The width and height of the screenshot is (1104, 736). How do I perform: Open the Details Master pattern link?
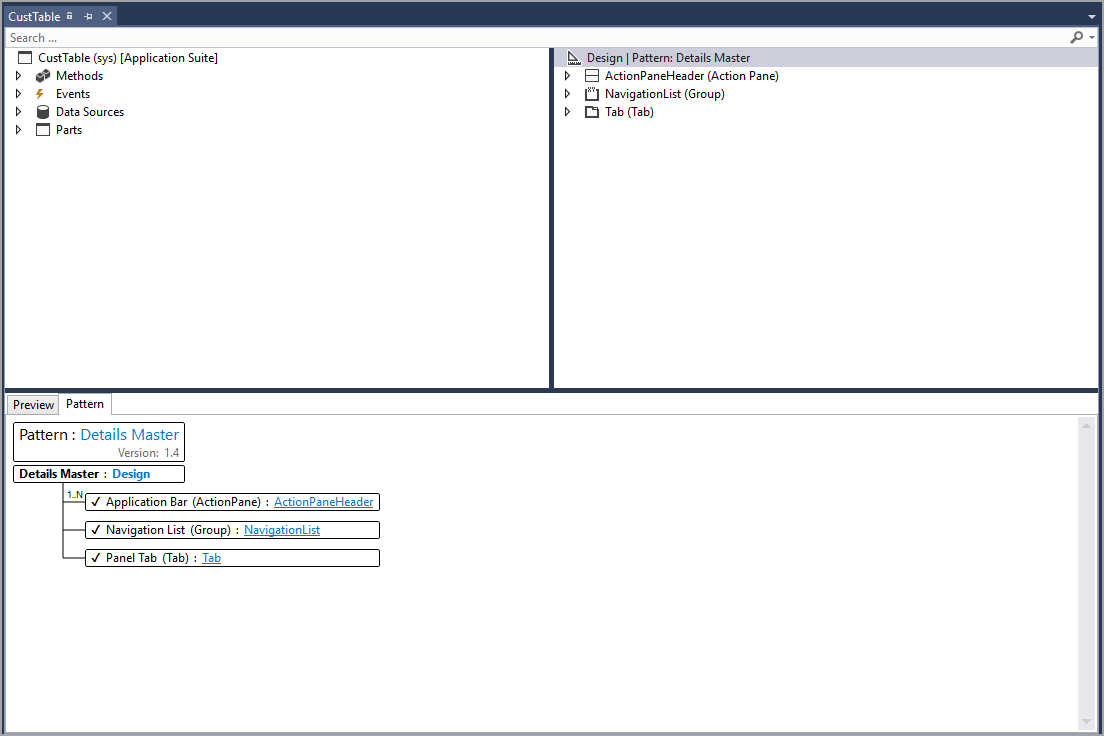[129, 434]
